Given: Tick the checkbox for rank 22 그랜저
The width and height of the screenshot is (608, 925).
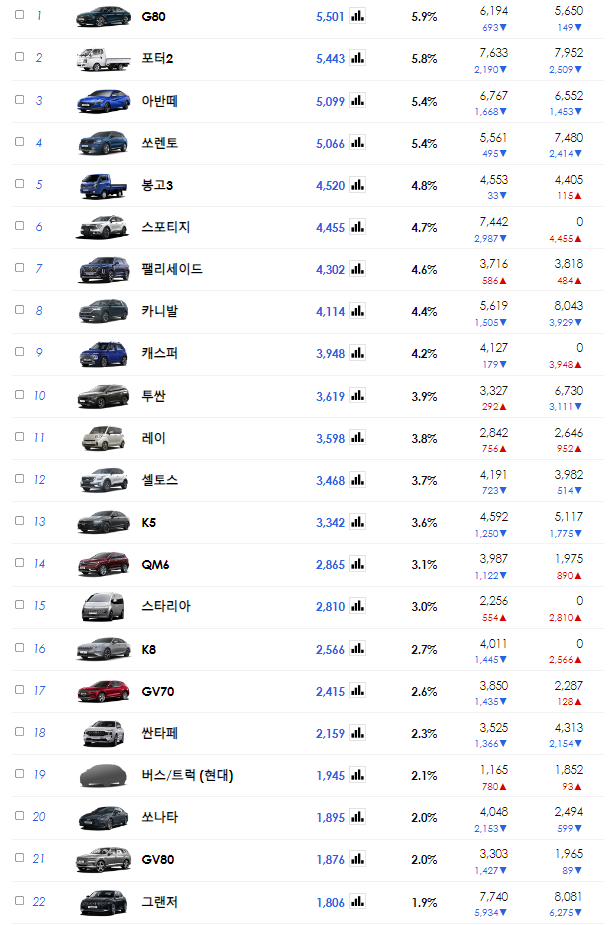Looking at the screenshot, I should [19, 900].
